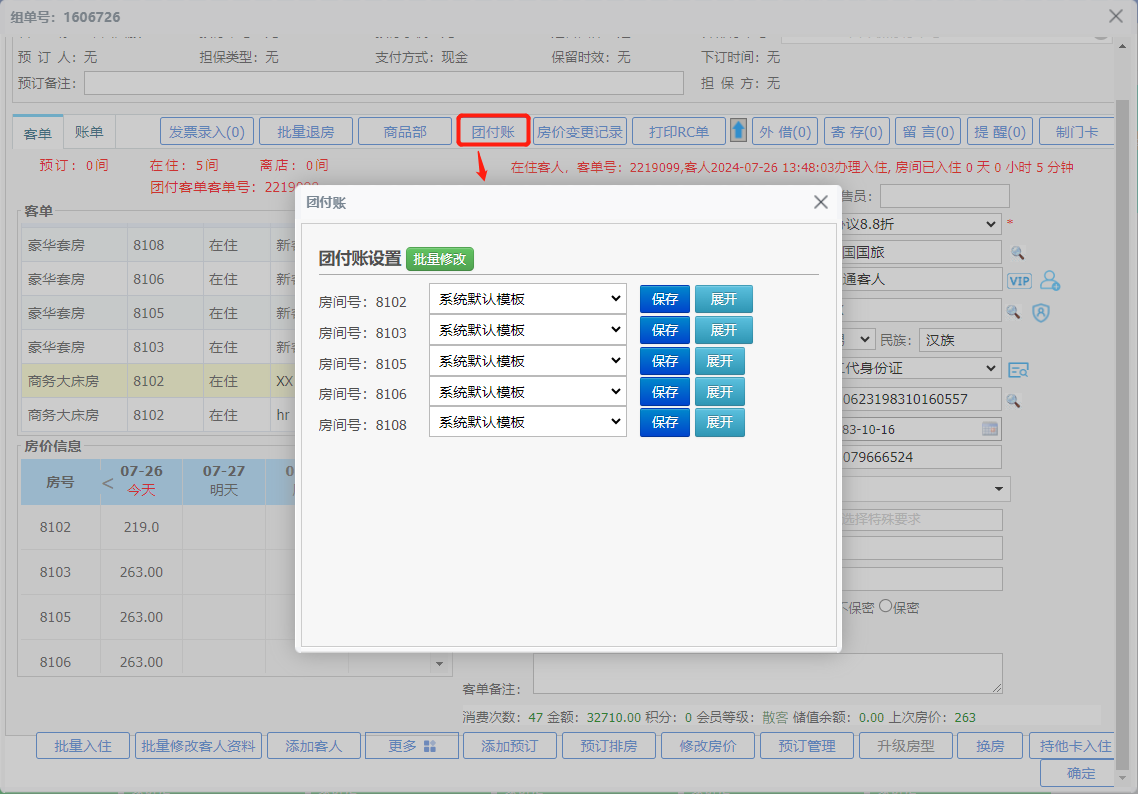Expand room price table dropdown arrow

pos(439,663)
